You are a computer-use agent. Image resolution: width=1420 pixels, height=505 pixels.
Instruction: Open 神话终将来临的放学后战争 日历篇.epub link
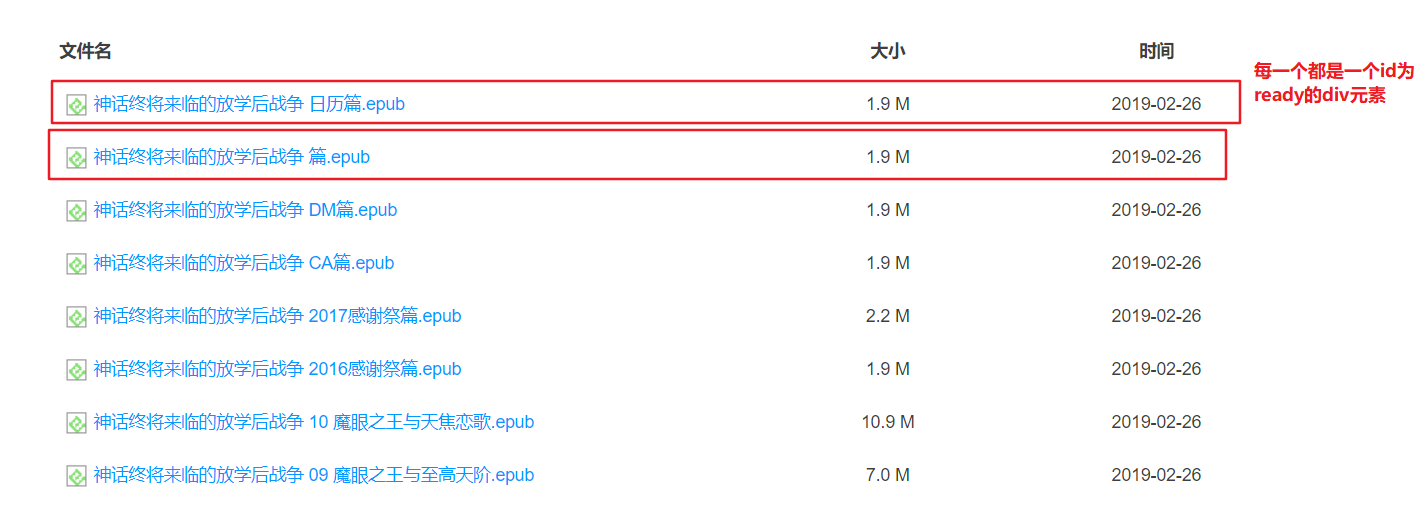point(249,104)
